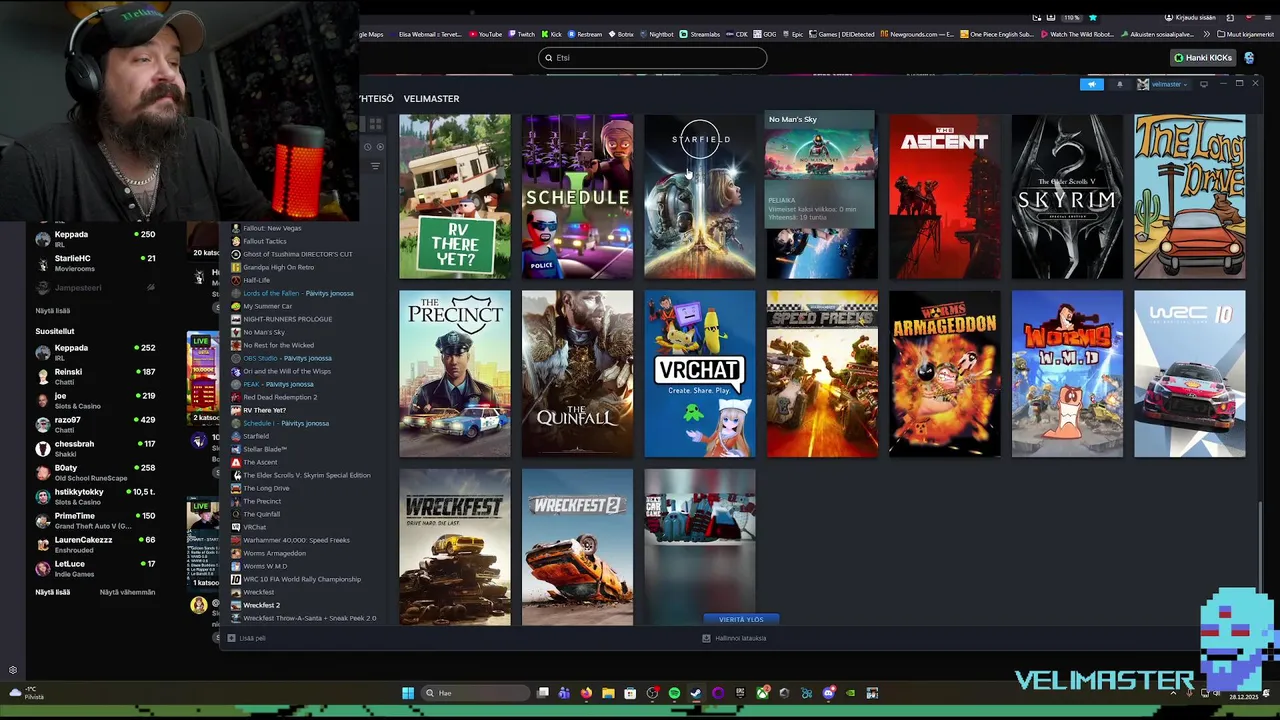
Task: Click Lisää peli at library bottom
Action: coord(247,638)
